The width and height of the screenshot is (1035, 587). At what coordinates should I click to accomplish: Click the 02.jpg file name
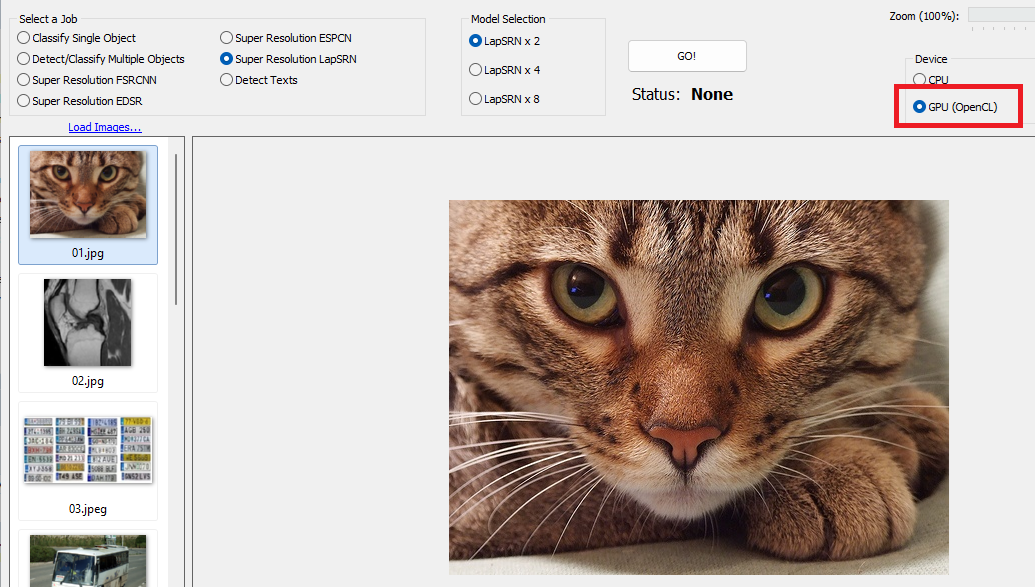tap(88, 381)
